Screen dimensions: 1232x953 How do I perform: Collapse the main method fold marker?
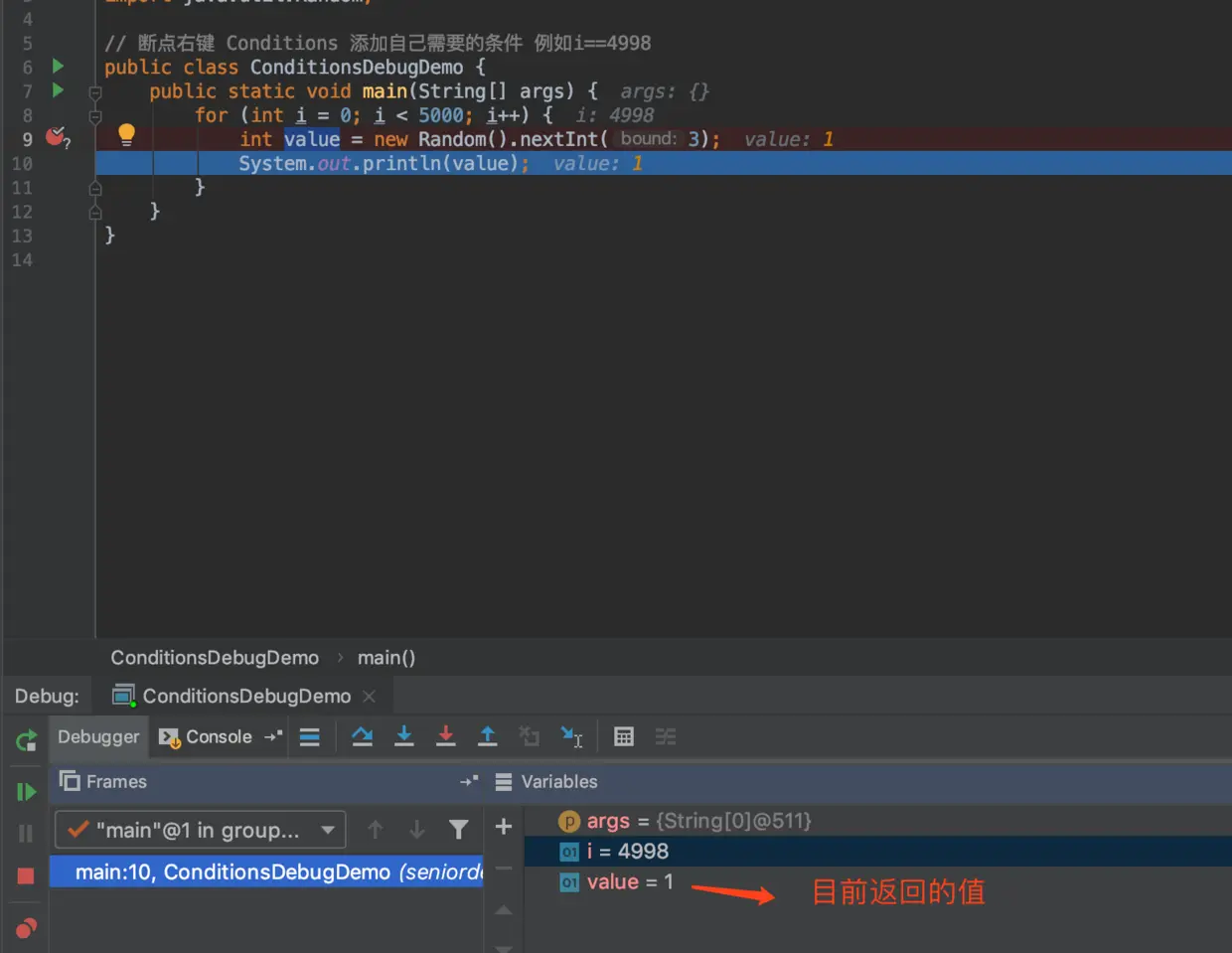[x=95, y=92]
